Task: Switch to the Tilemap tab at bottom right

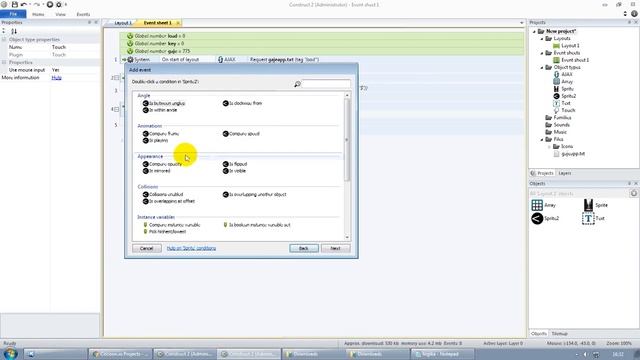Action: pos(560,333)
